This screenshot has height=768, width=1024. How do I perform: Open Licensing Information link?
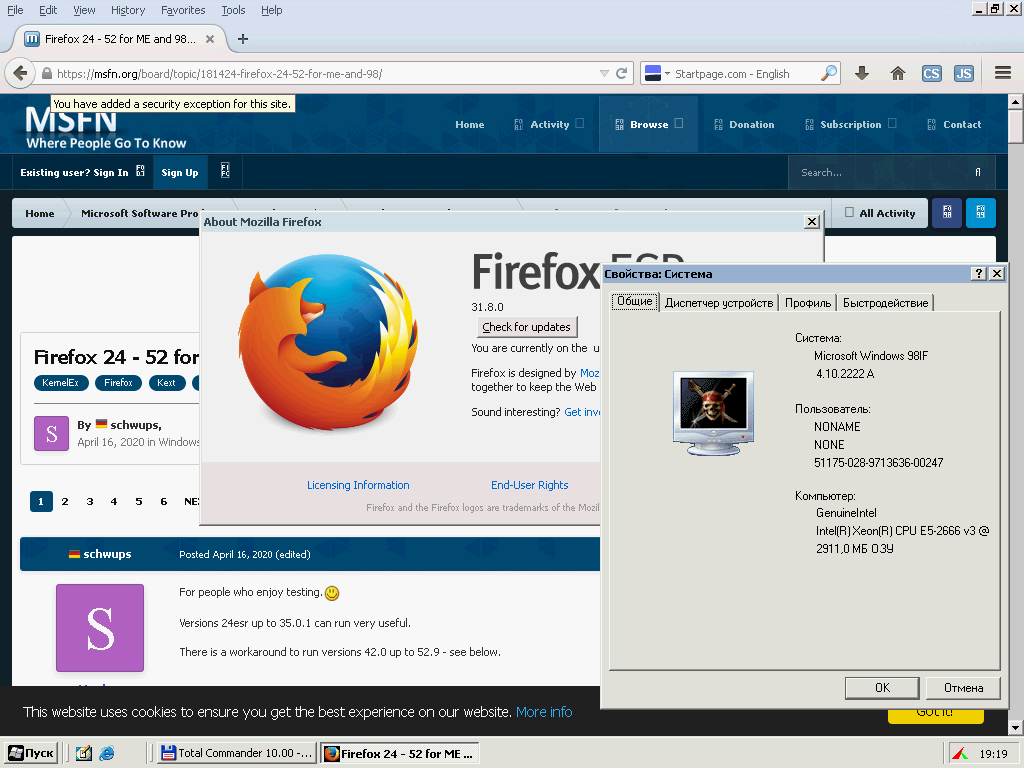358,485
